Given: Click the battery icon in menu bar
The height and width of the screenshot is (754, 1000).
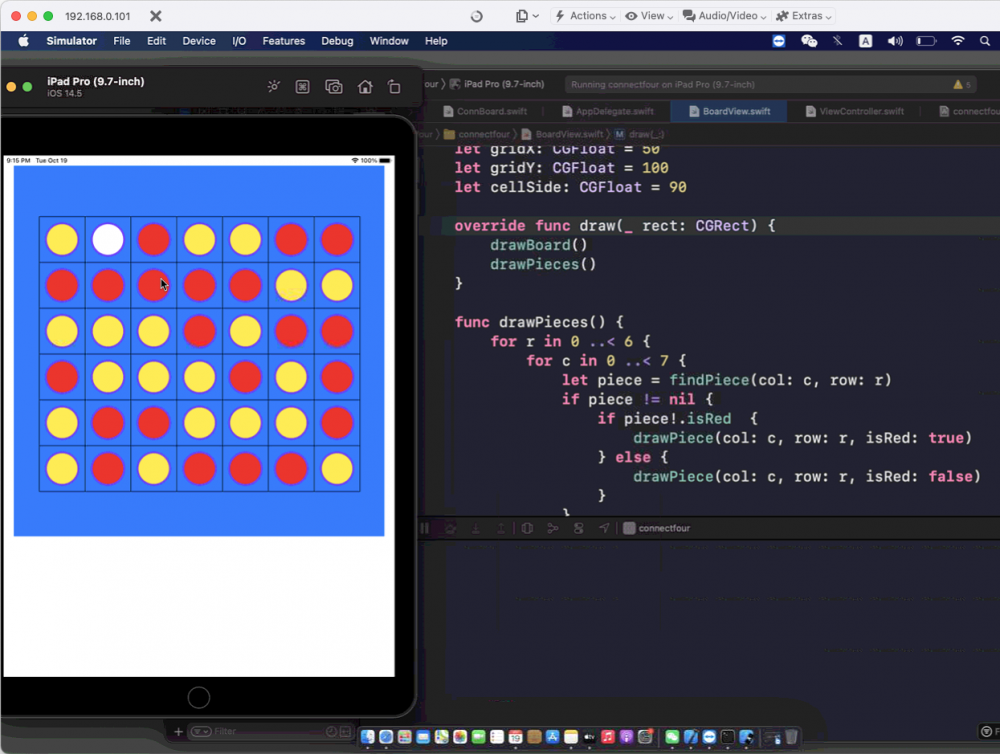Looking at the screenshot, I should (x=926, y=41).
